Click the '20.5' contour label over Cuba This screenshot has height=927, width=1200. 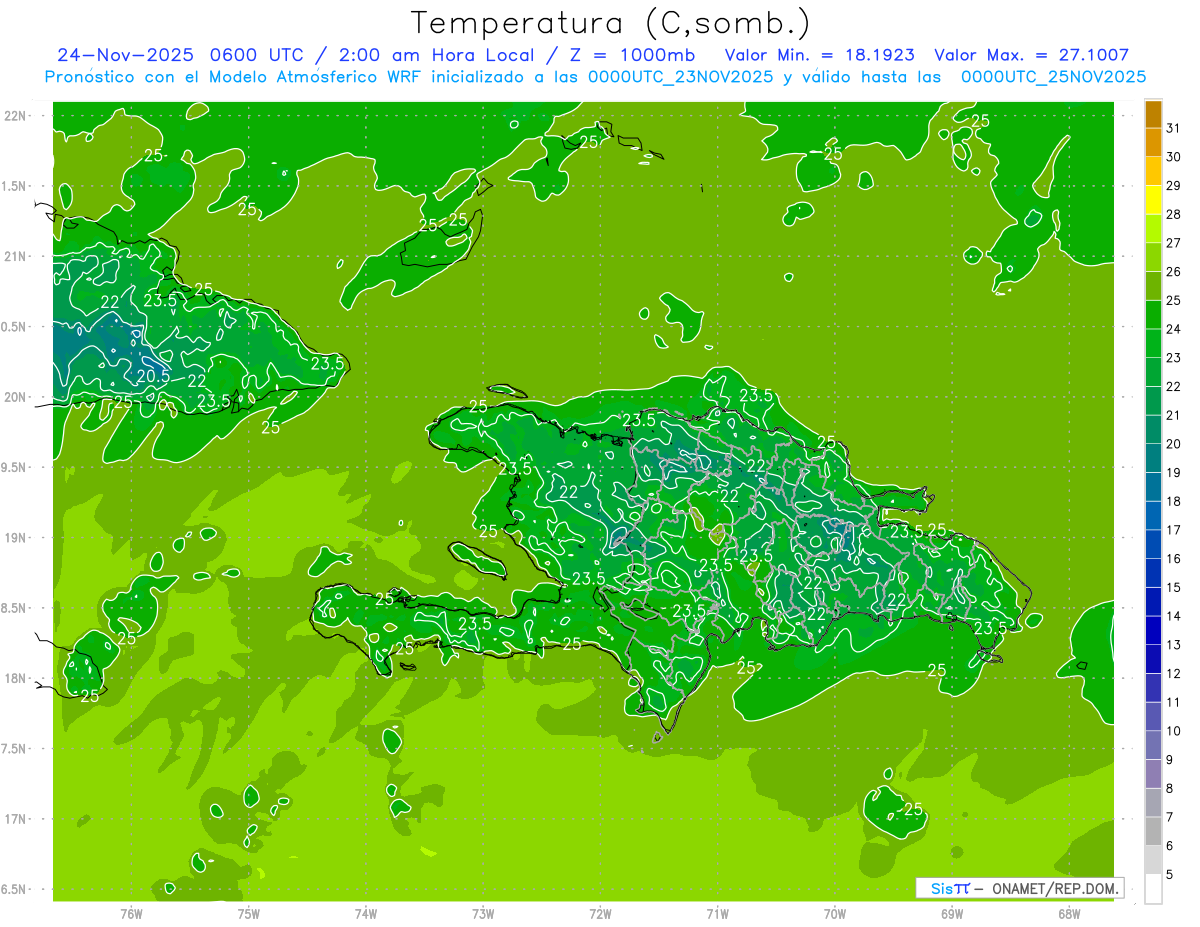(153, 376)
